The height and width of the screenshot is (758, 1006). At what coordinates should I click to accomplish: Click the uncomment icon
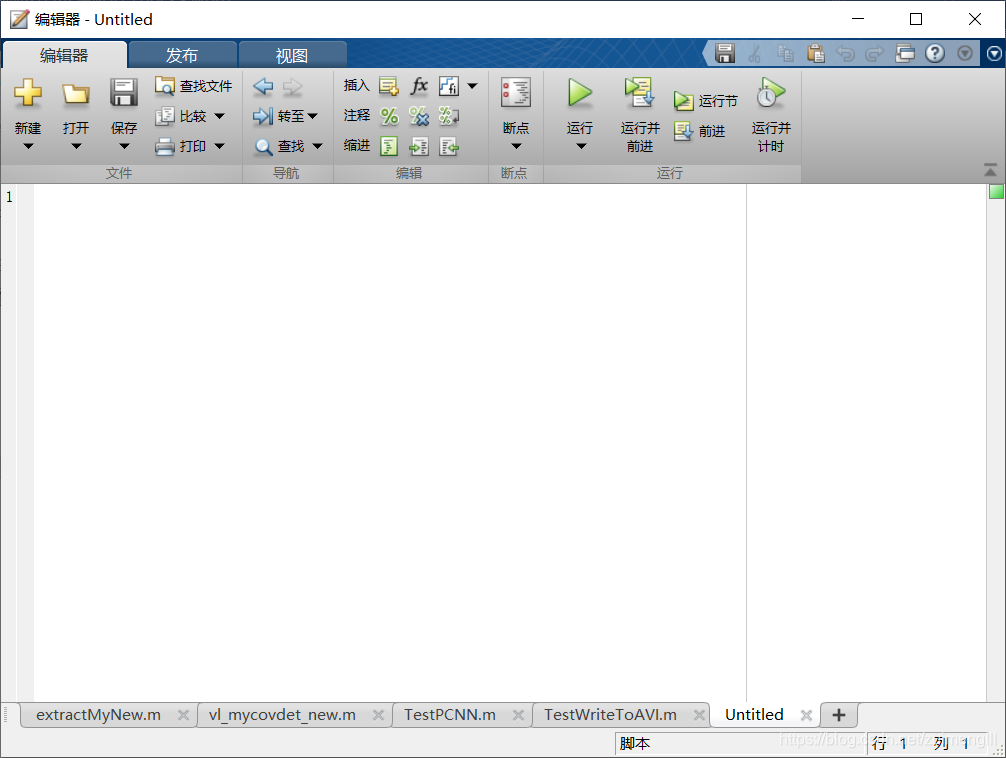(x=419, y=116)
